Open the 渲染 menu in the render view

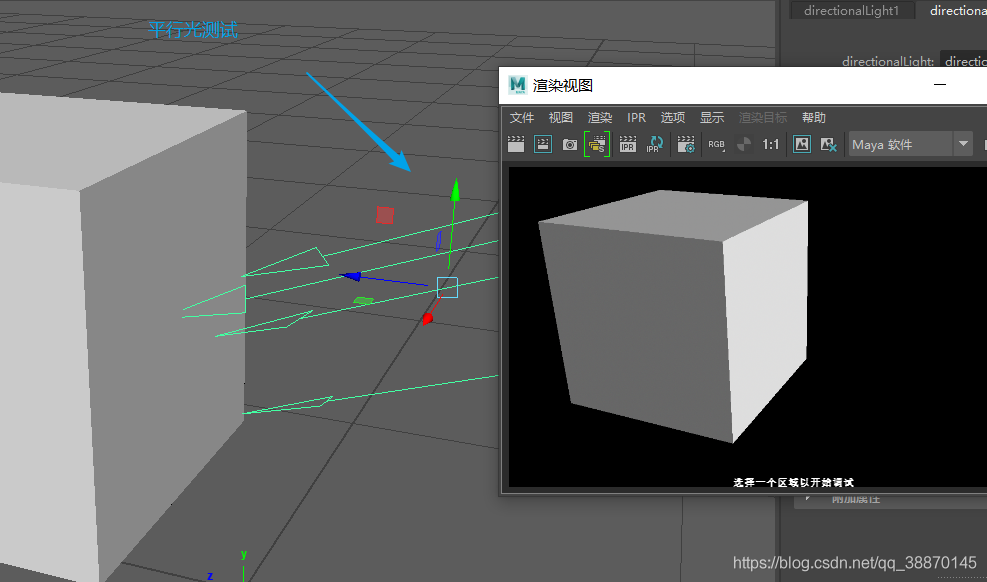click(x=600, y=118)
